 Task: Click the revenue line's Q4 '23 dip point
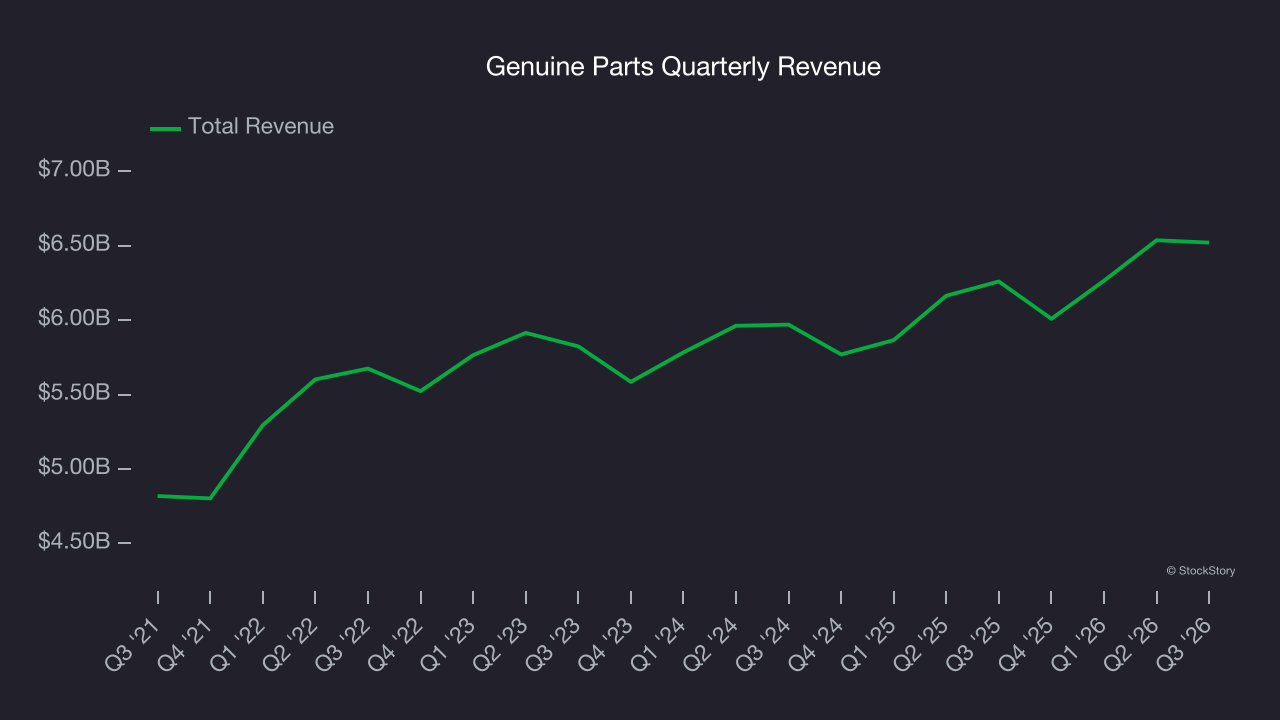pos(631,382)
